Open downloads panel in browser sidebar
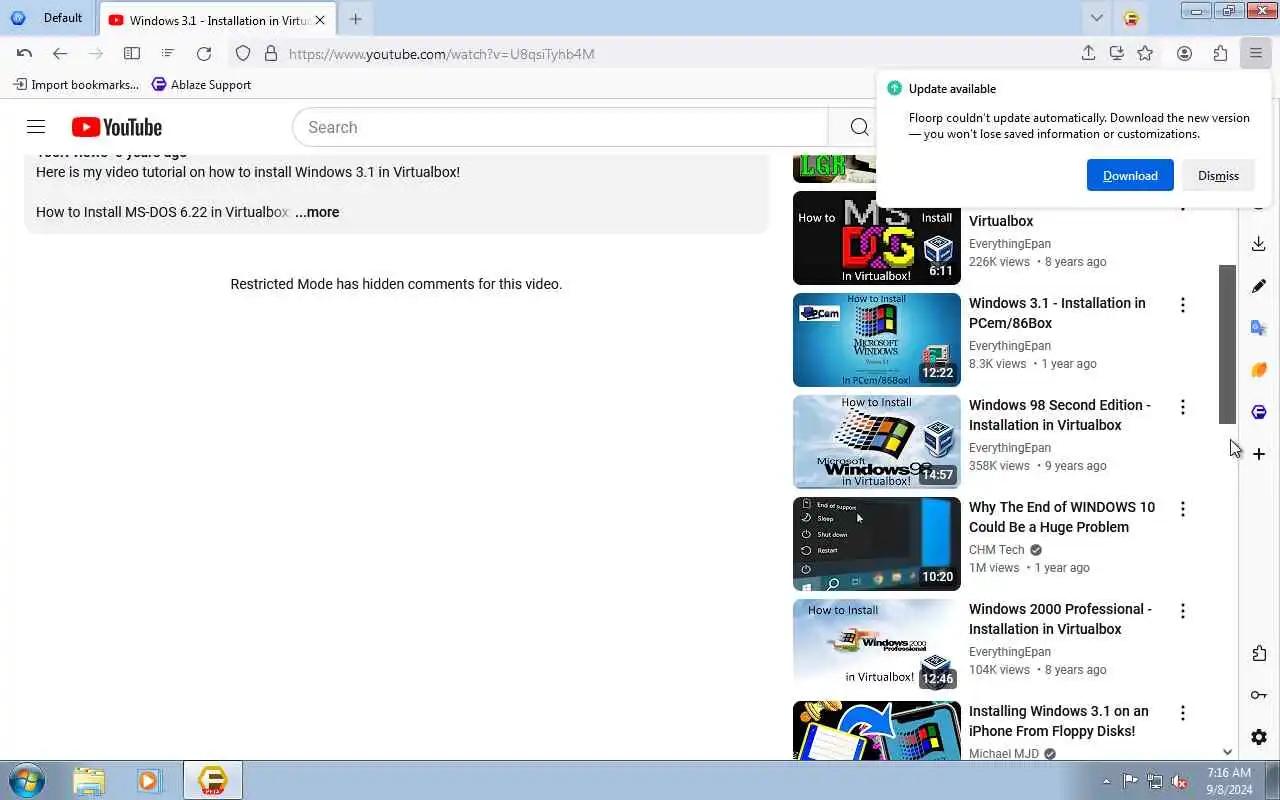Screen dimensions: 1280x800 tap(1259, 244)
